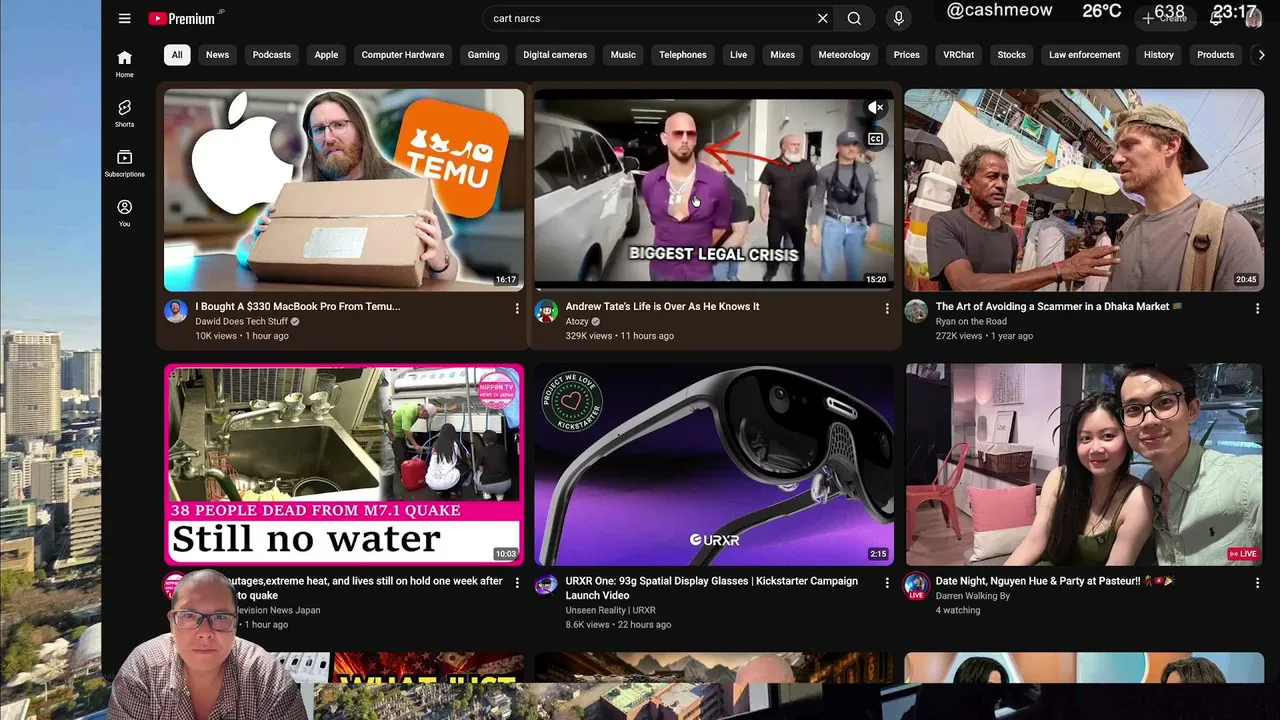The image size is (1280, 720).
Task: Filter by the Music chip
Action: (x=623, y=55)
